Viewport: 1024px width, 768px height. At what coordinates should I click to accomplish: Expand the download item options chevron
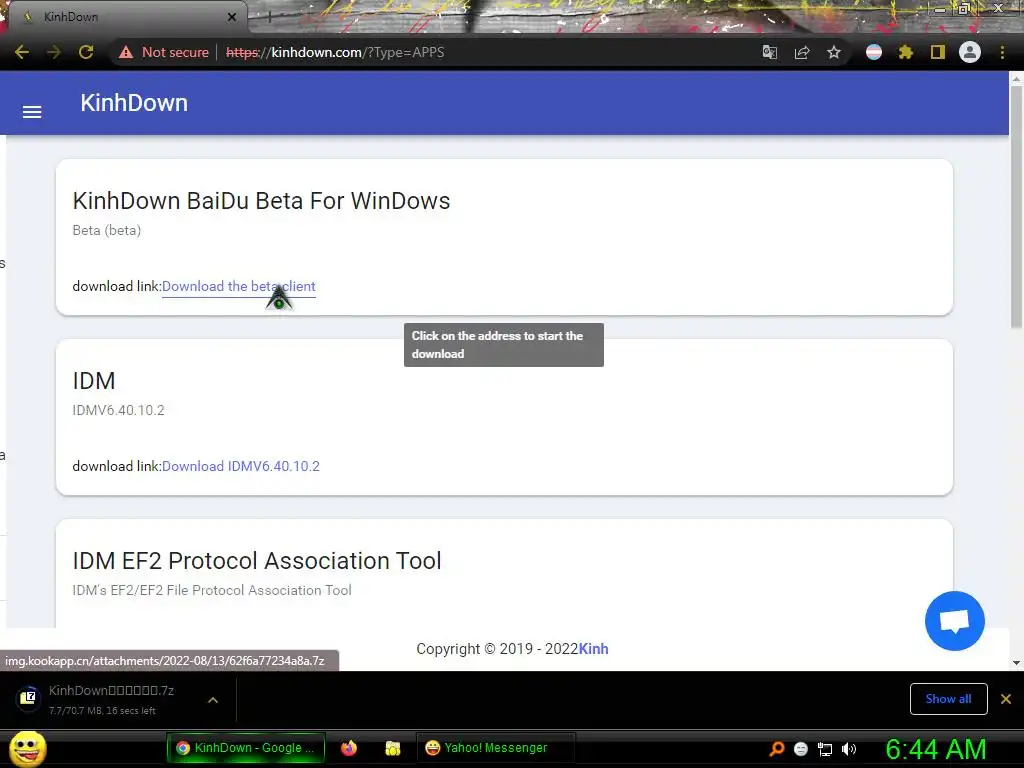[x=213, y=700]
